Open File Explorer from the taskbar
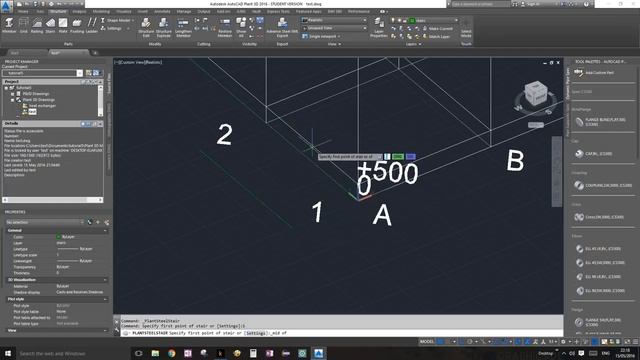640x360 pixels. coord(155,353)
